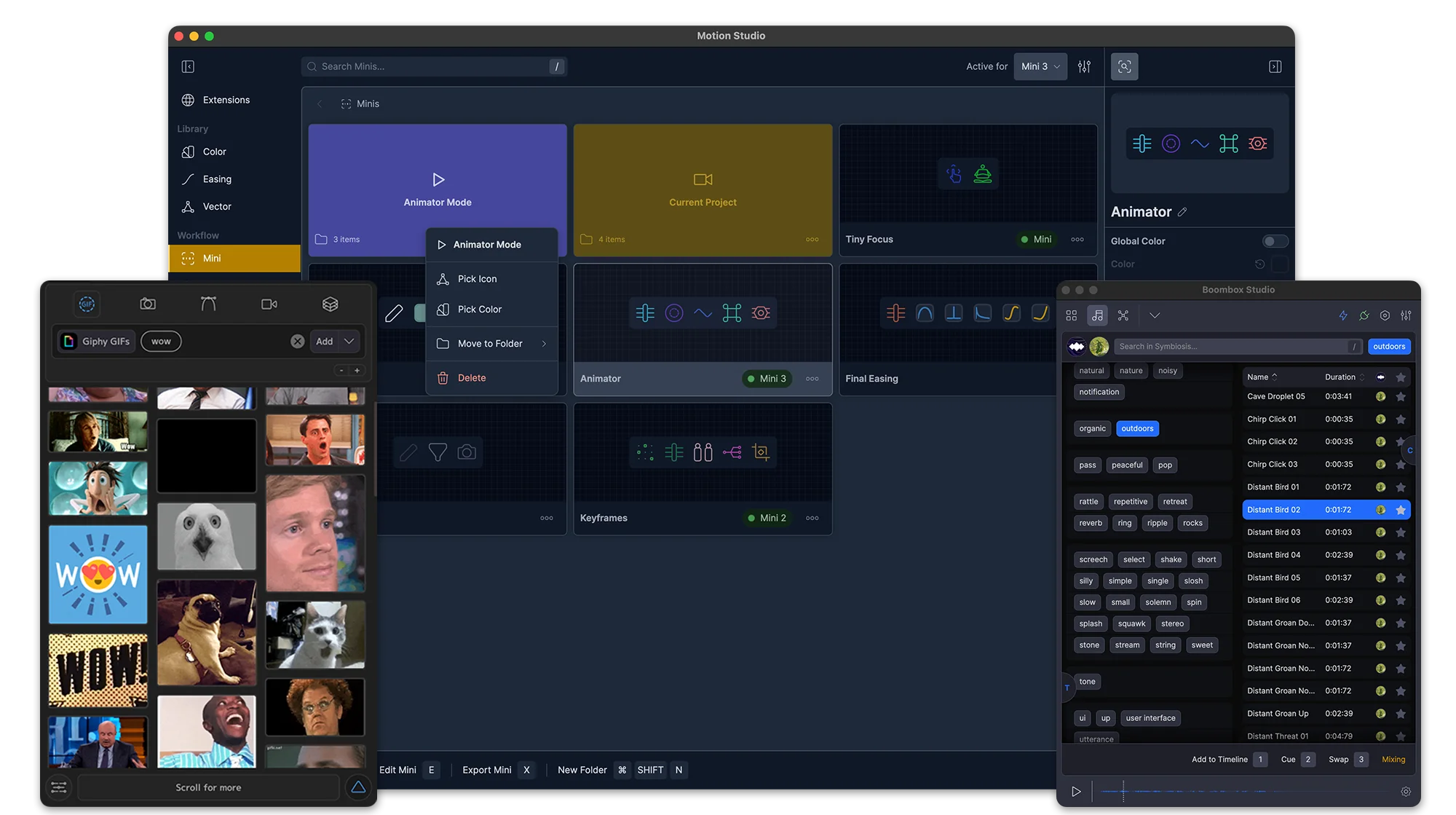Click the lightning bolt icon in Boombox Studio
The image size is (1456, 815).
point(1343,315)
